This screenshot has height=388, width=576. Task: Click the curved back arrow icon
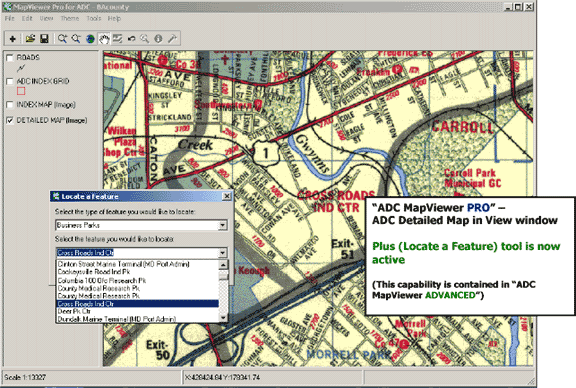[x=131, y=38]
